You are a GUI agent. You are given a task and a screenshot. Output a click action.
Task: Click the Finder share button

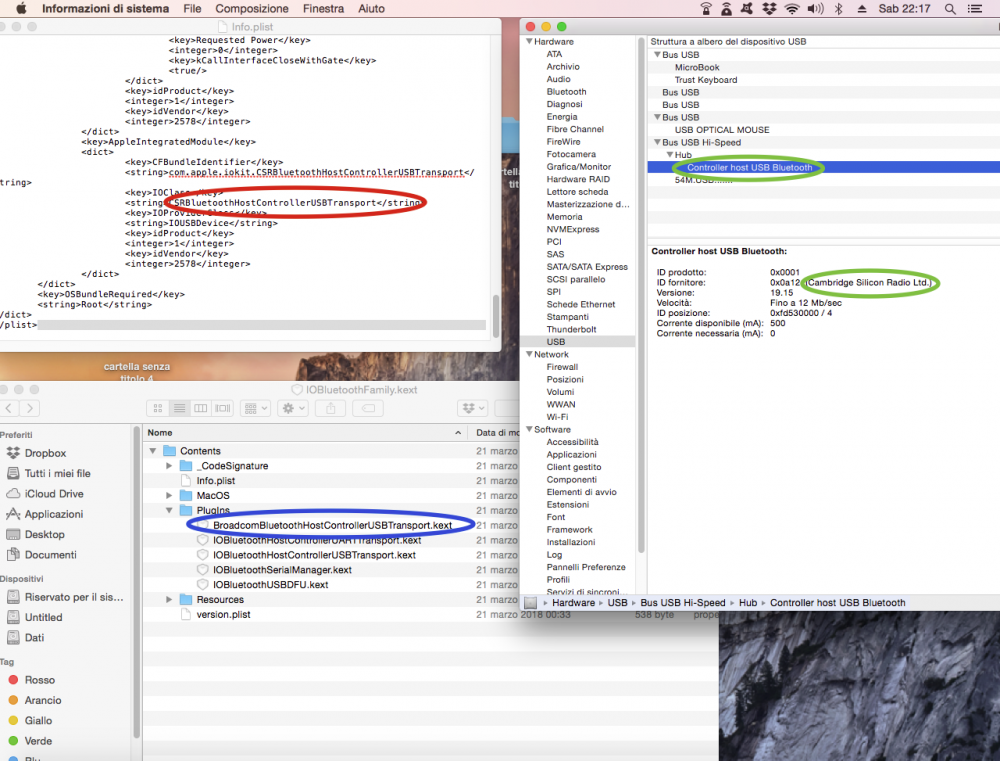coord(330,408)
